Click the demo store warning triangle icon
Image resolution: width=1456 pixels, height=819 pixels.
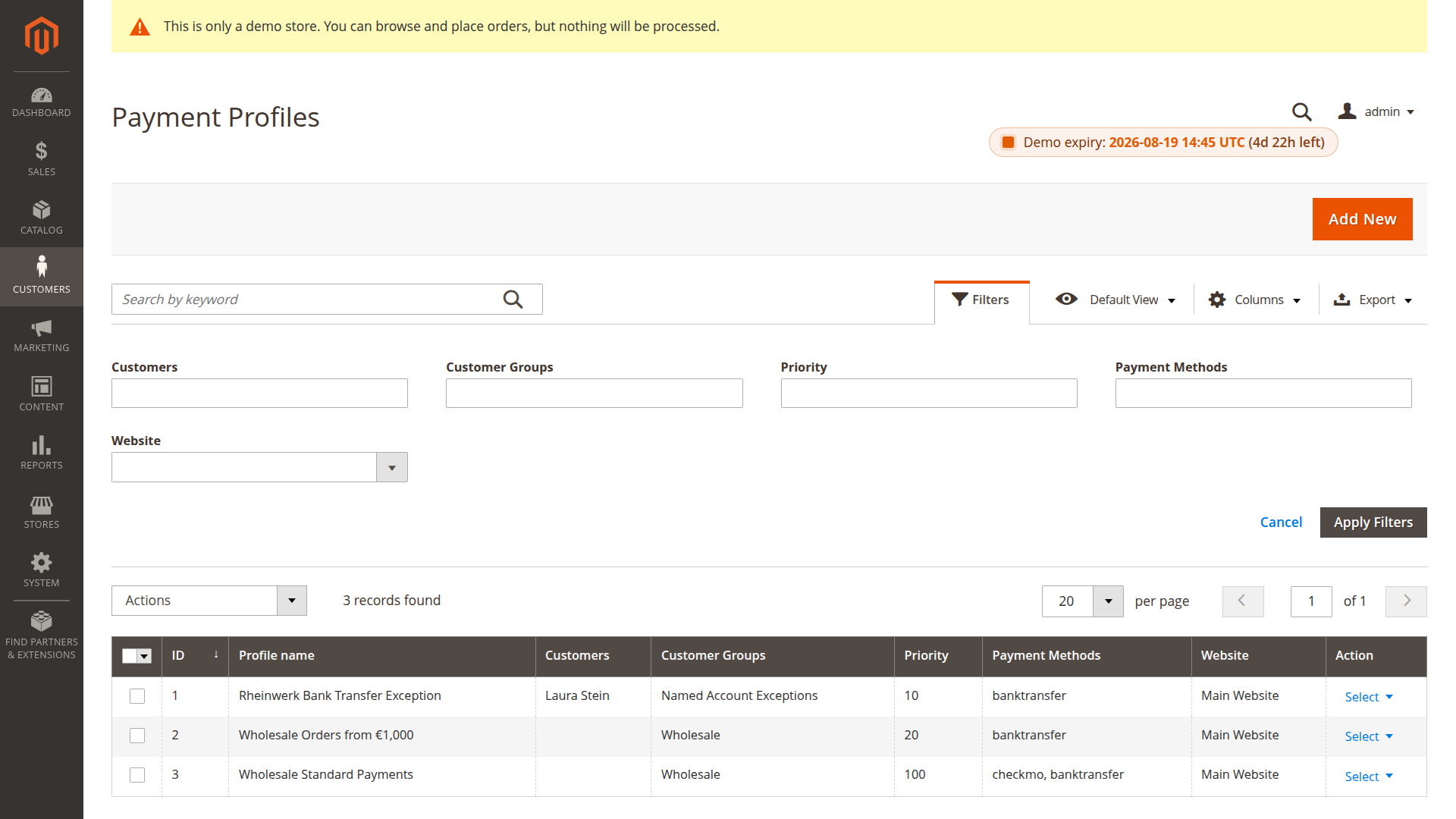point(140,27)
